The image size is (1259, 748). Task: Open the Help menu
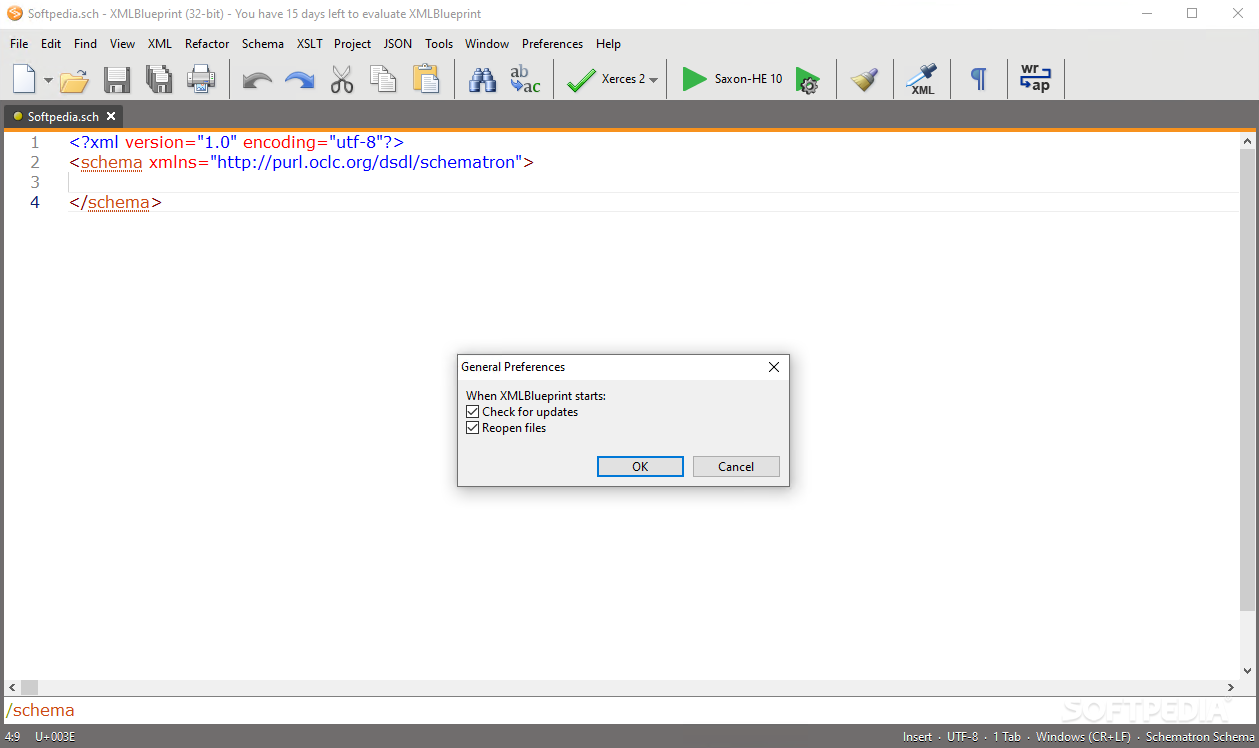(x=608, y=44)
